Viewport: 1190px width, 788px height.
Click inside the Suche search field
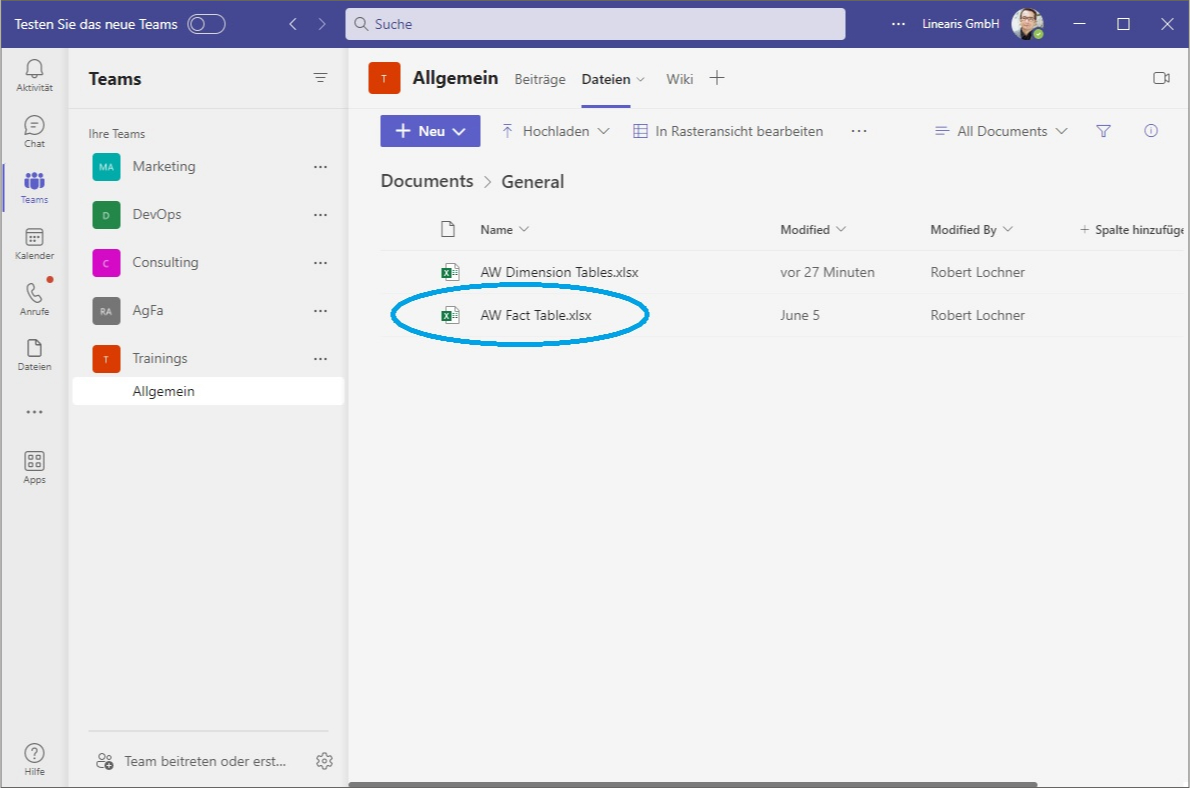(596, 23)
